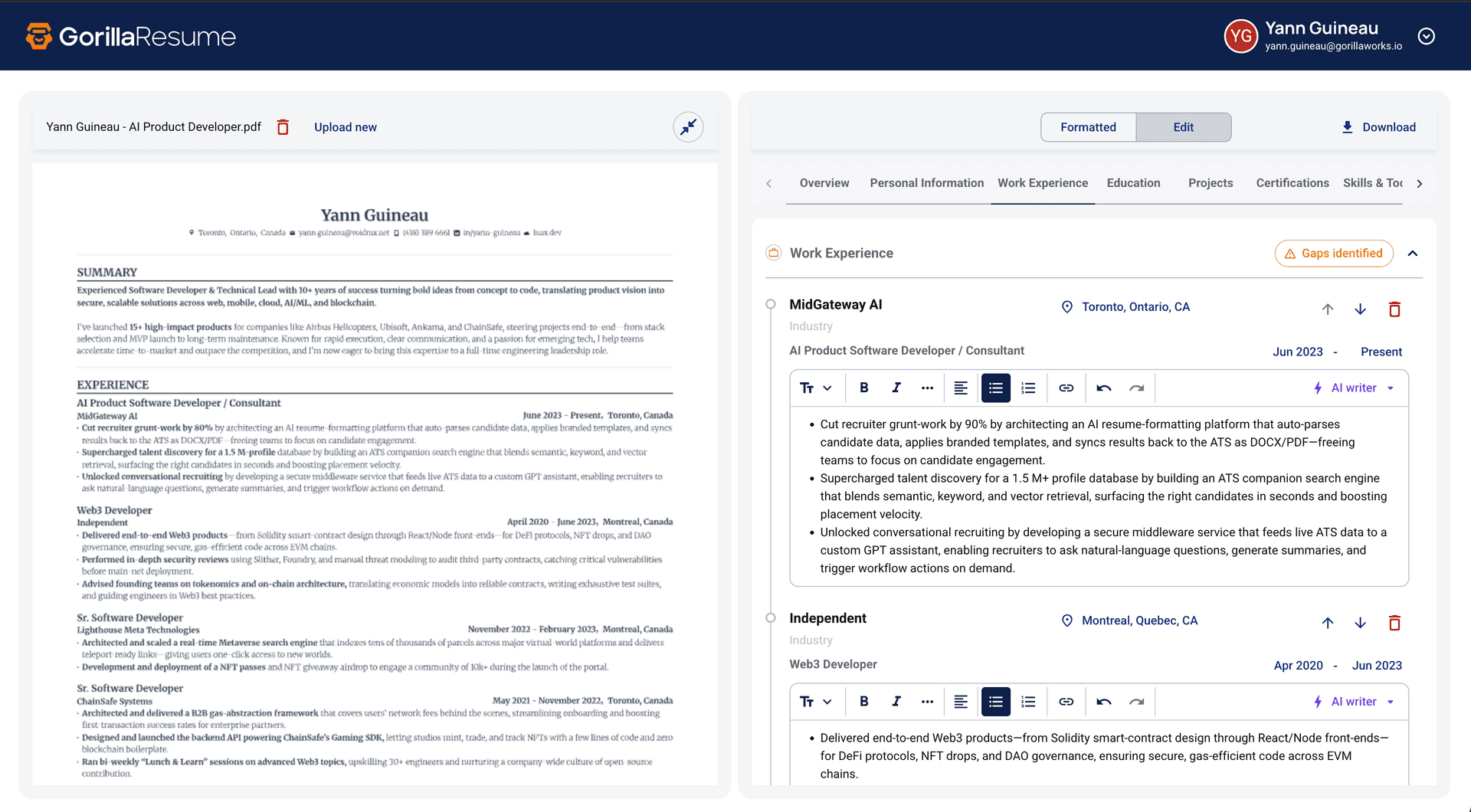Move the Independent entry up
The image size is (1471, 812).
[1327, 623]
